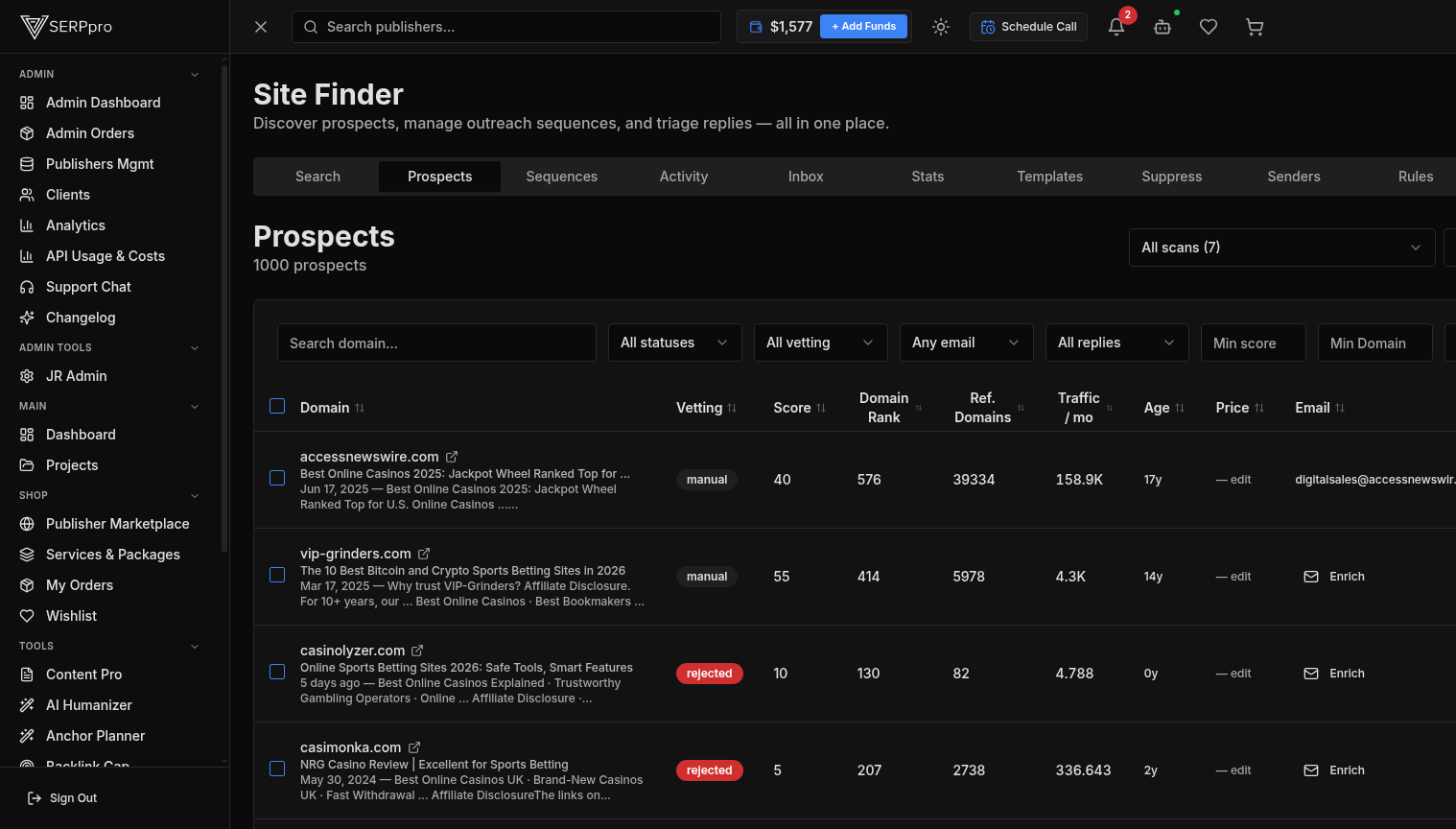Open Support Chat from the sidebar
Viewport: 1456px width, 829px height.
(87, 286)
